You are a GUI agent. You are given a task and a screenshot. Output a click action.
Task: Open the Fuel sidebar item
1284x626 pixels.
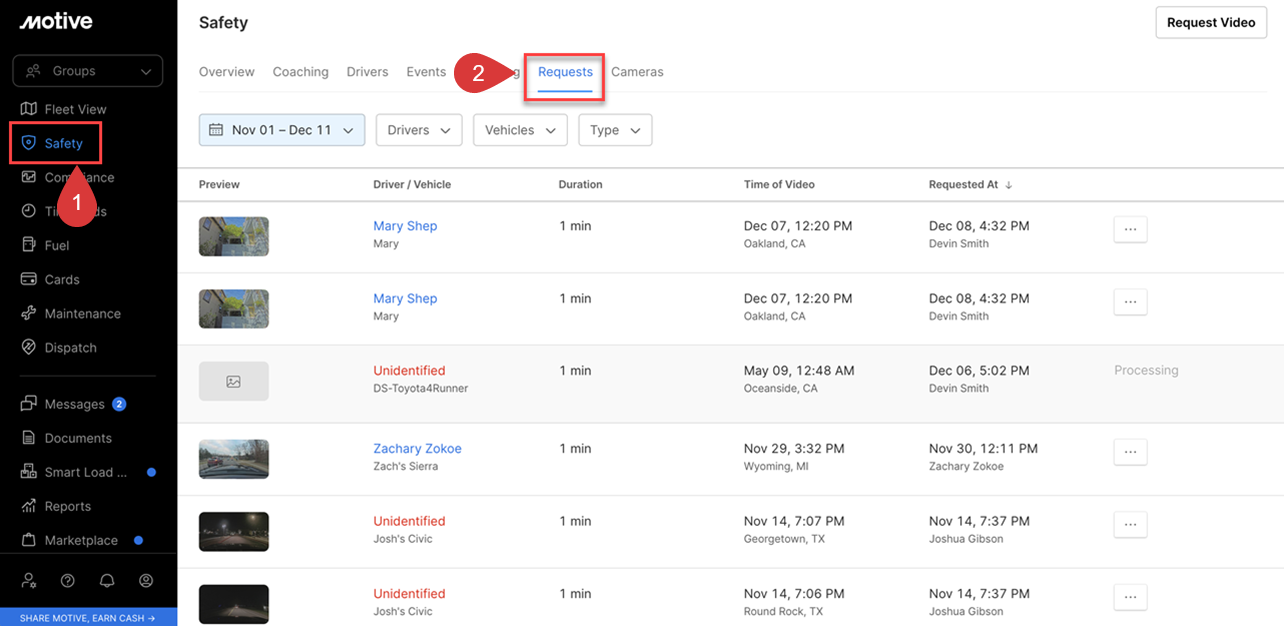[x=45, y=245]
